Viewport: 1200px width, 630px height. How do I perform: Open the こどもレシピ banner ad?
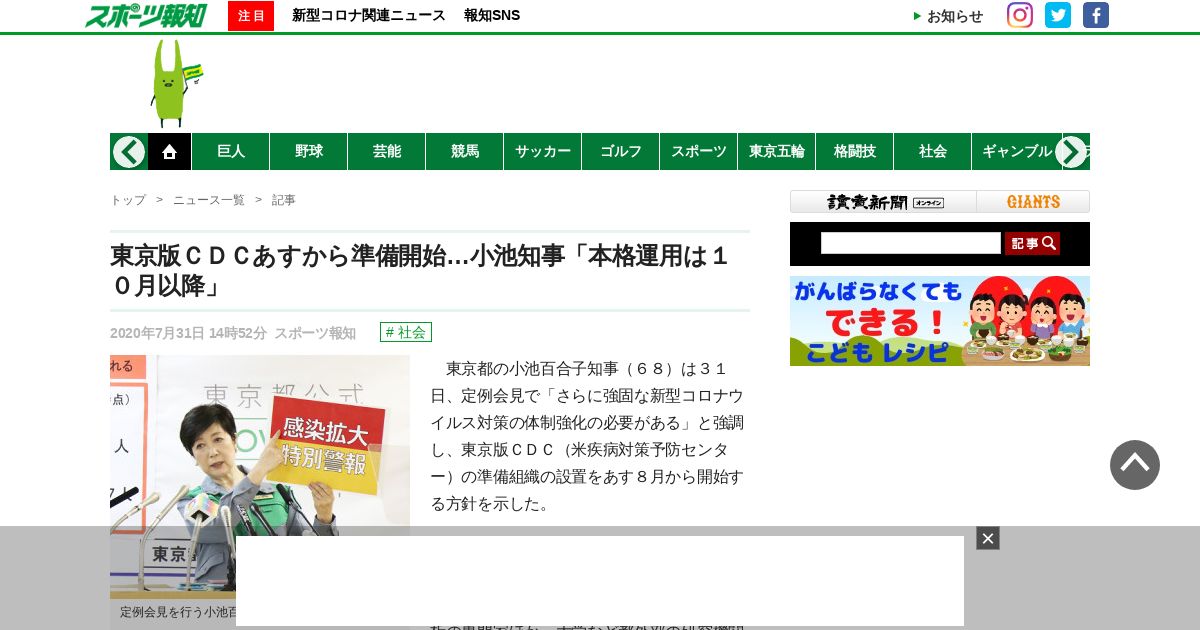click(940, 321)
